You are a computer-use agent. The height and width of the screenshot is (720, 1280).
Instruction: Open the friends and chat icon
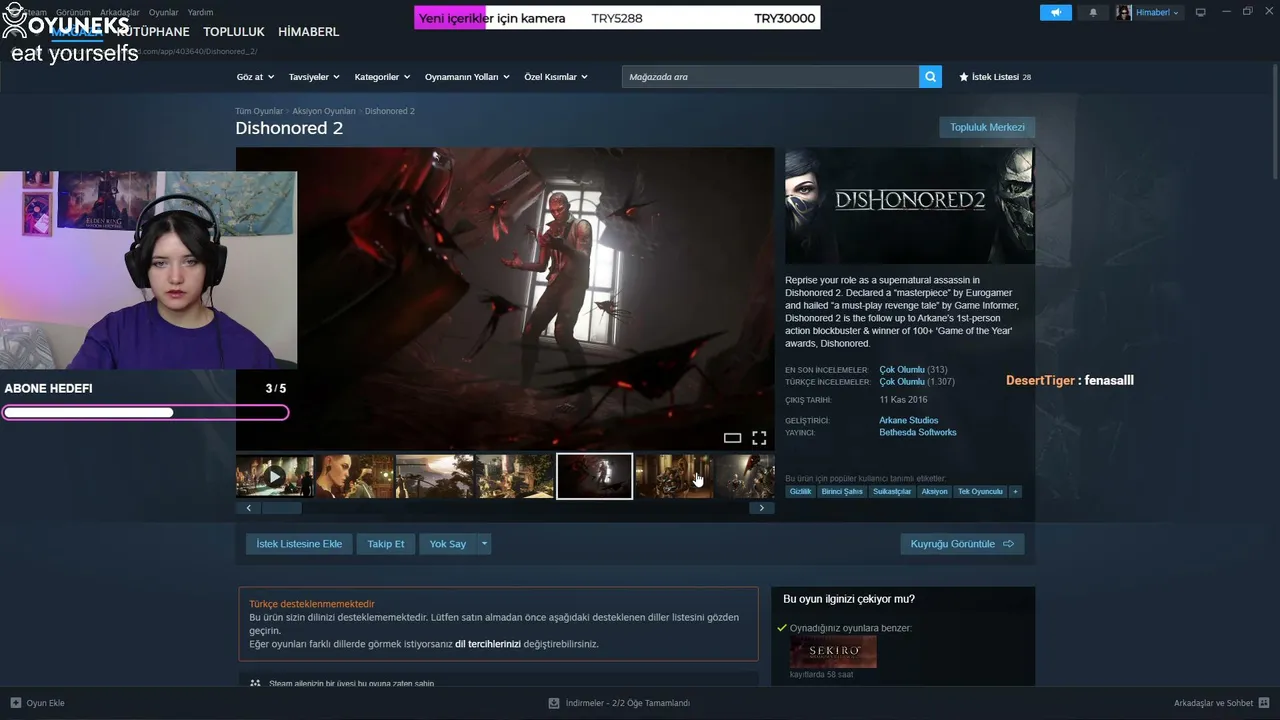[x=1264, y=703]
